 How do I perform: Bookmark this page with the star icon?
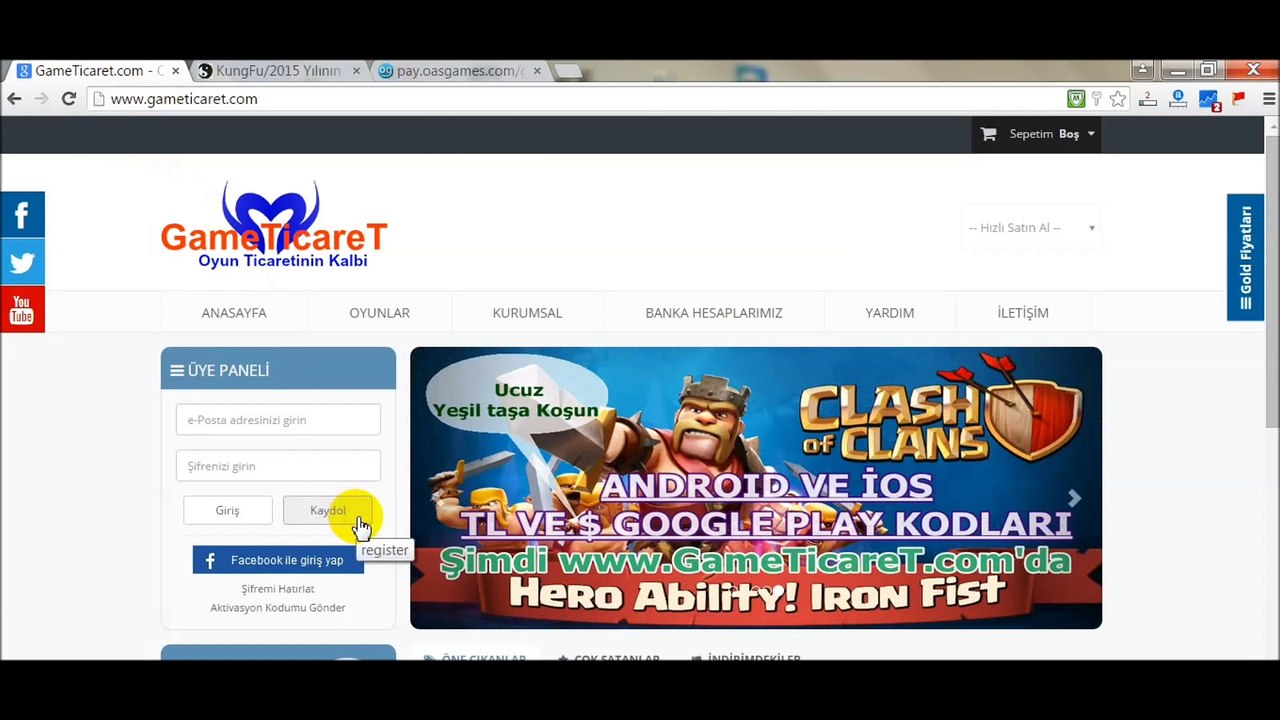click(x=1118, y=99)
